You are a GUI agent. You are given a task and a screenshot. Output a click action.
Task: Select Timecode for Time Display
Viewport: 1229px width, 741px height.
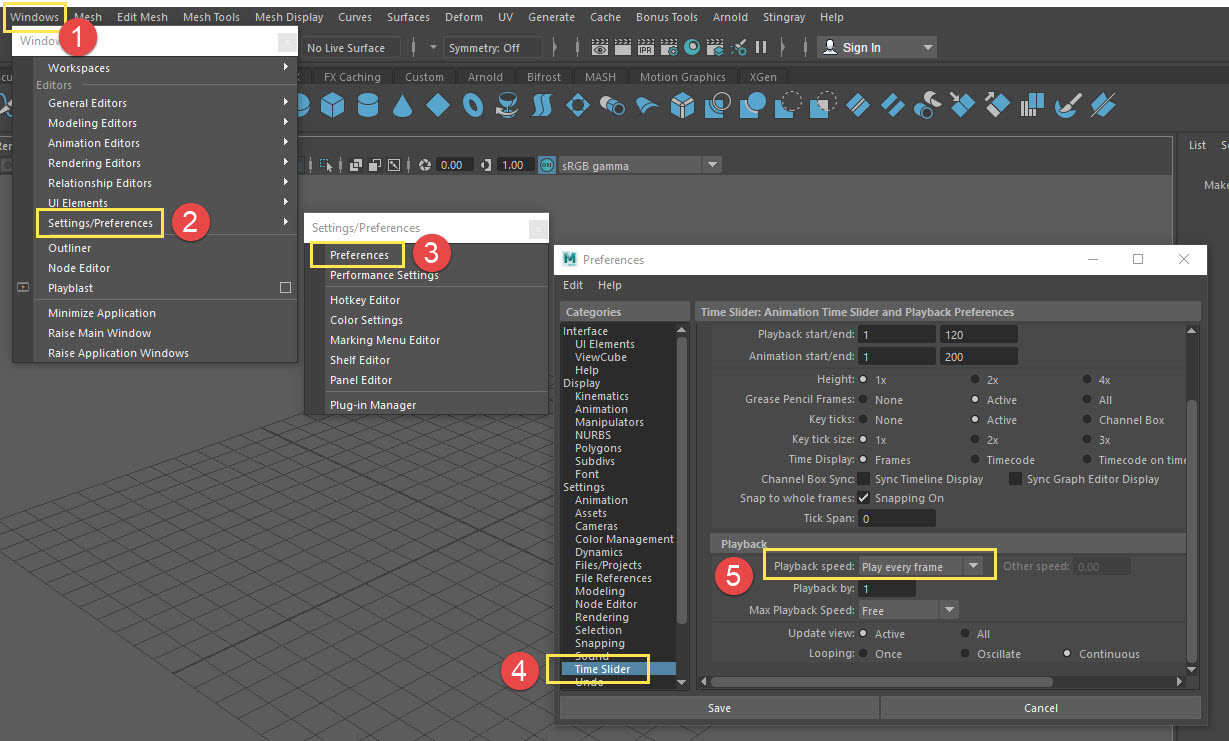[x=975, y=460]
